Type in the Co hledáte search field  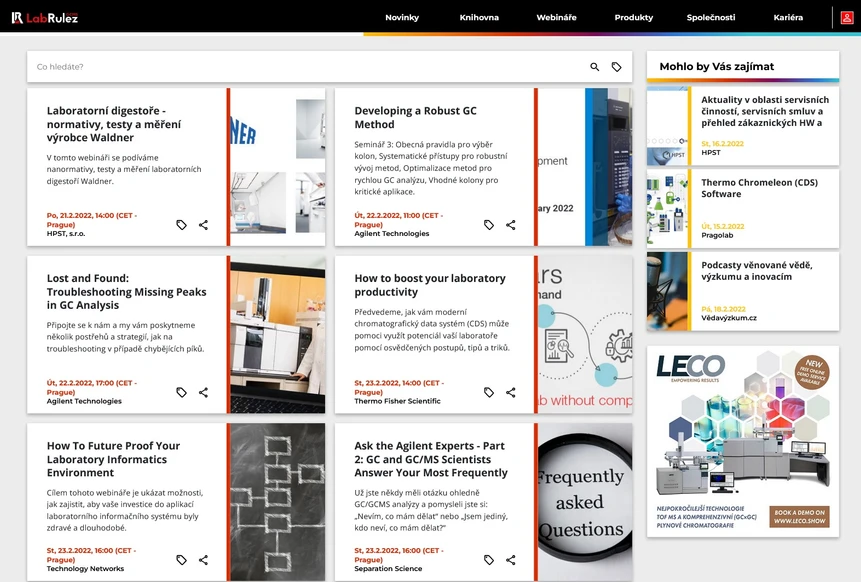tap(300, 67)
